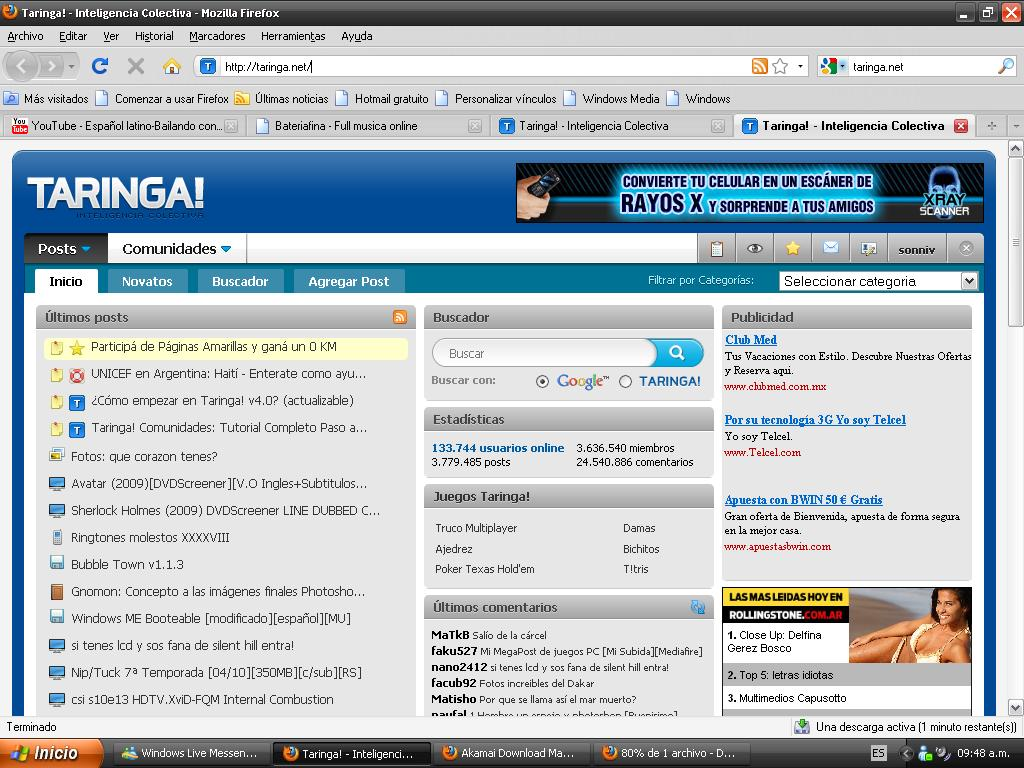Click the TARINGA! logo

pos(116,195)
